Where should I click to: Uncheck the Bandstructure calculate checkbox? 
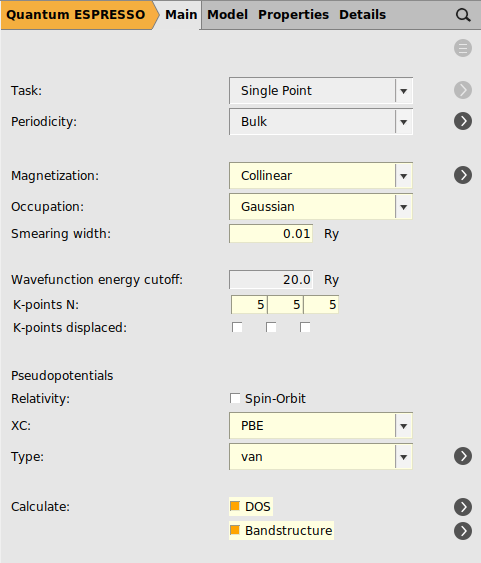tap(235, 530)
